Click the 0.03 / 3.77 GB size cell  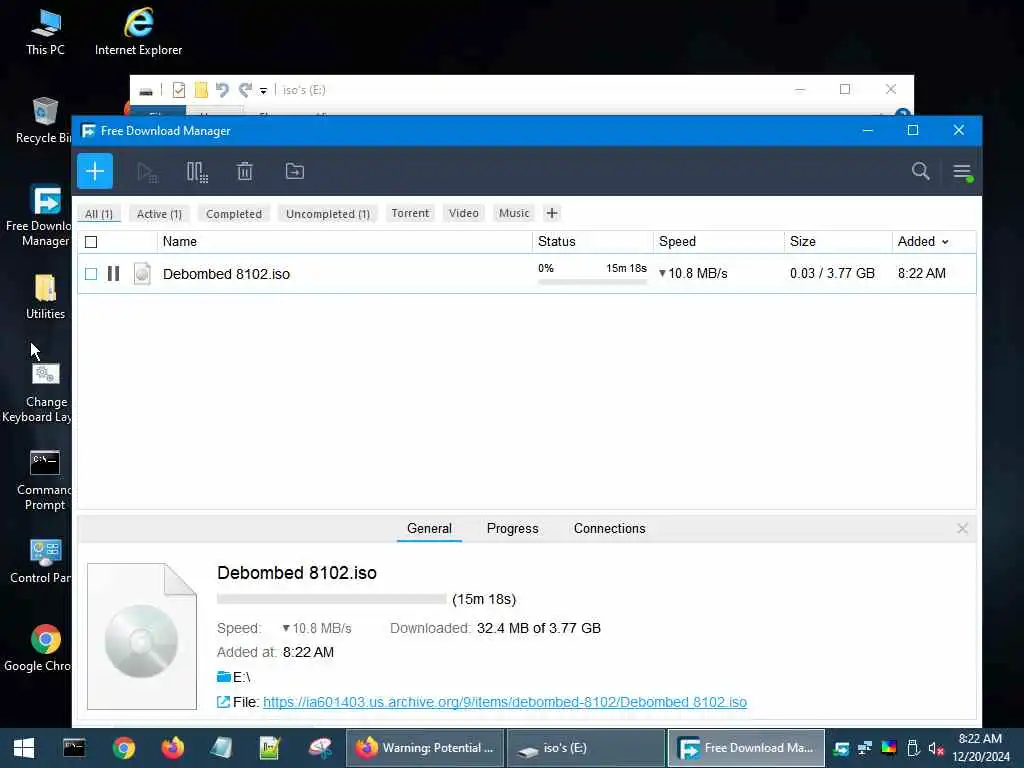[x=832, y=274]
